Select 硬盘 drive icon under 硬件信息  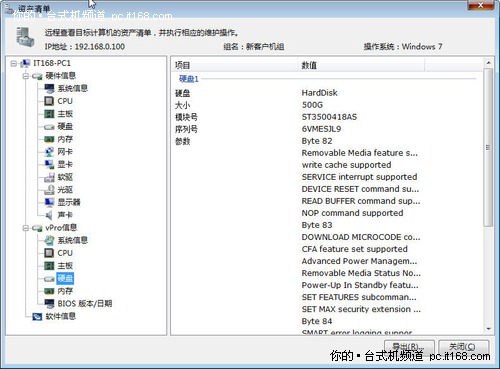(49, 127)
